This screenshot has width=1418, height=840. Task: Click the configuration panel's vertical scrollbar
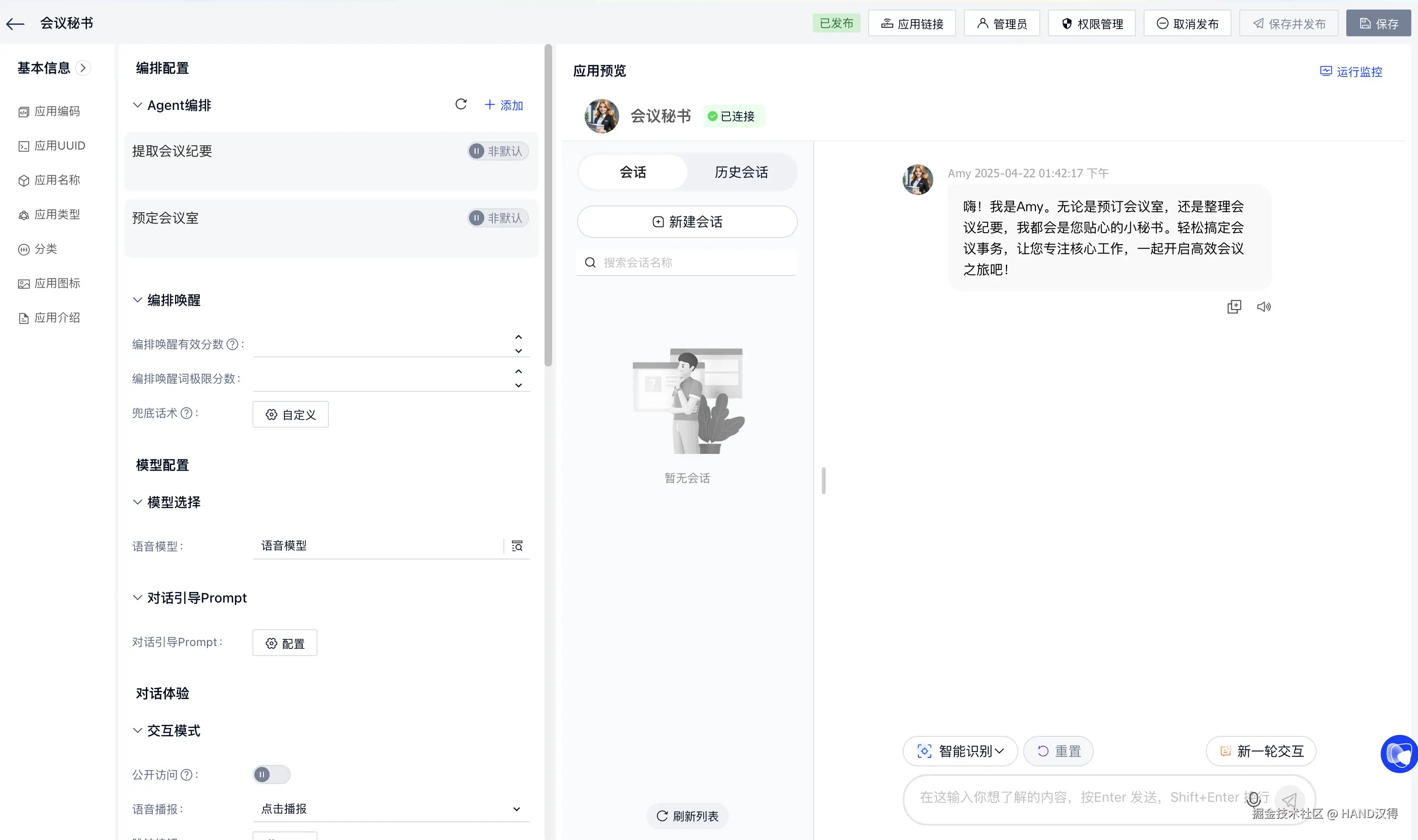(x=547, y=206)
